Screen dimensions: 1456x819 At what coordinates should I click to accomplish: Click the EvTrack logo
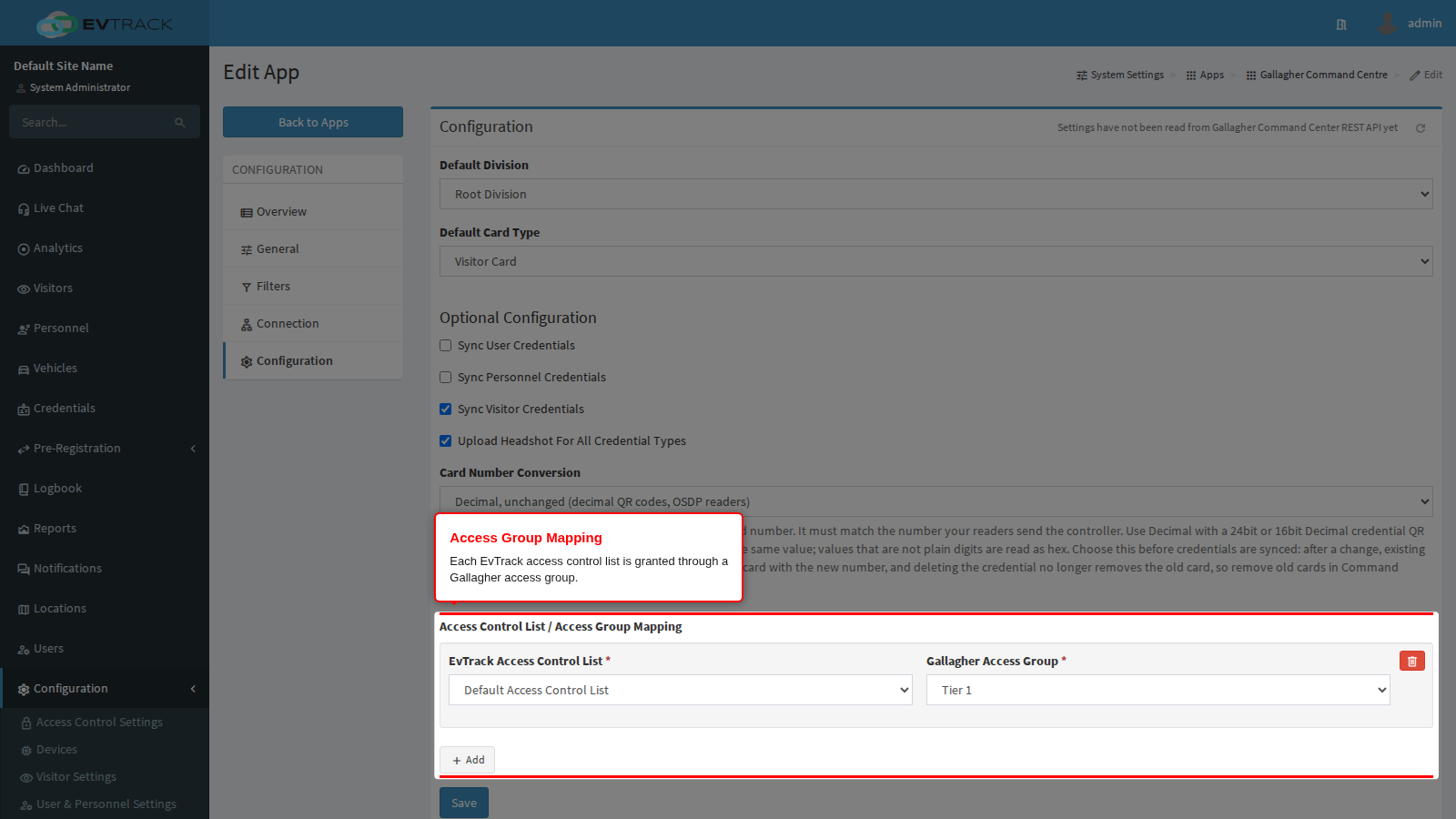[105, 24]
